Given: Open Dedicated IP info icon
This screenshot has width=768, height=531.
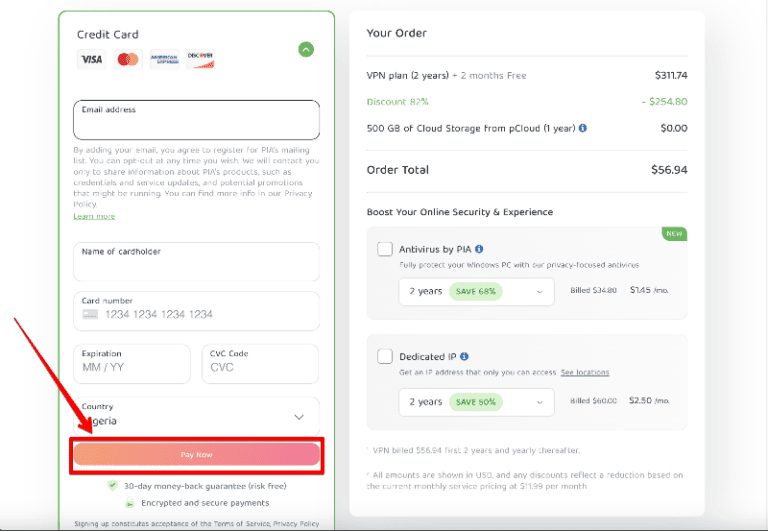Looking at the screenshot, I should pos(465,356).
